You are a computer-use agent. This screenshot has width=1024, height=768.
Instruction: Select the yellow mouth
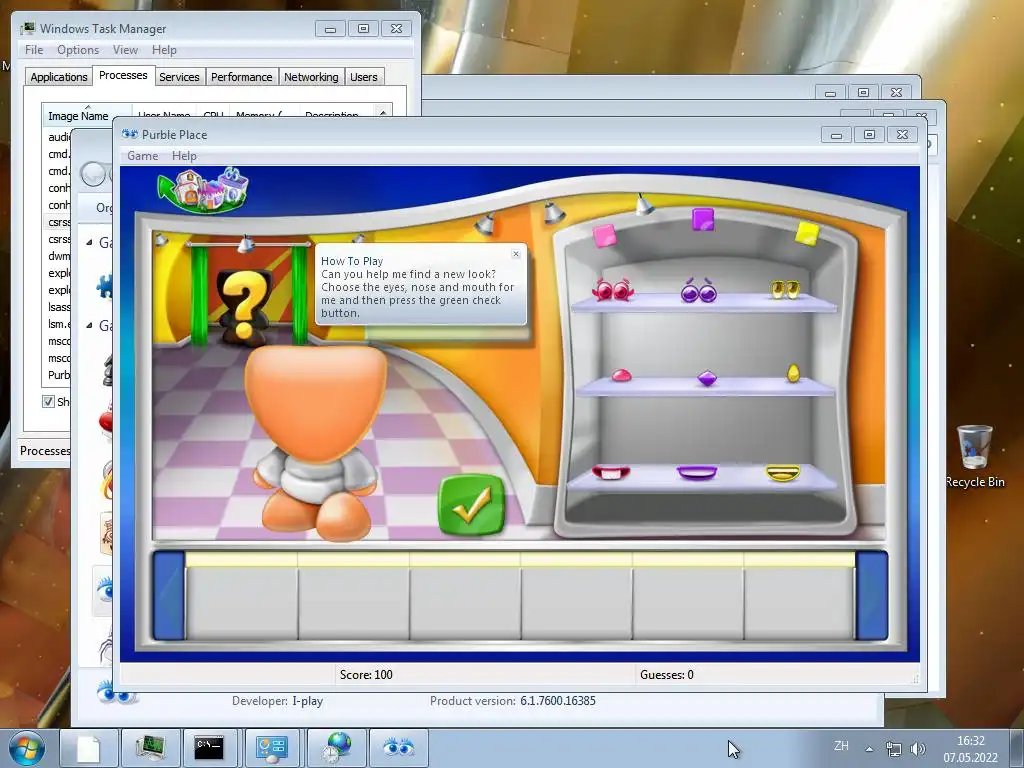[x=782, y=473]
